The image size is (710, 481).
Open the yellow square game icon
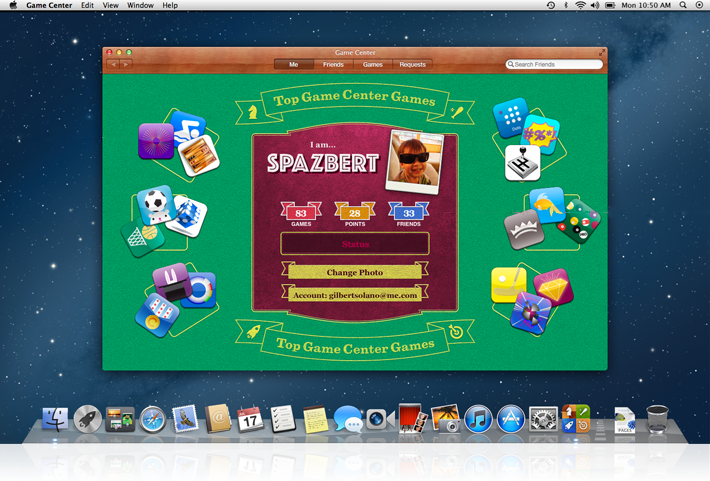(x=509, y=285)
